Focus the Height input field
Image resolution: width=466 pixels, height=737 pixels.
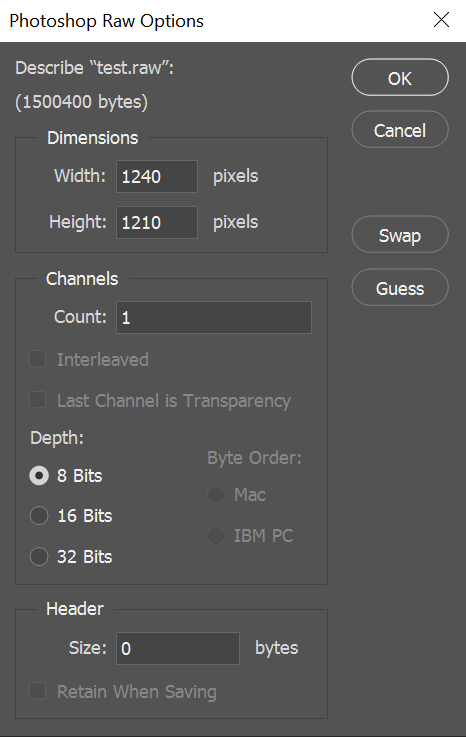157,222
